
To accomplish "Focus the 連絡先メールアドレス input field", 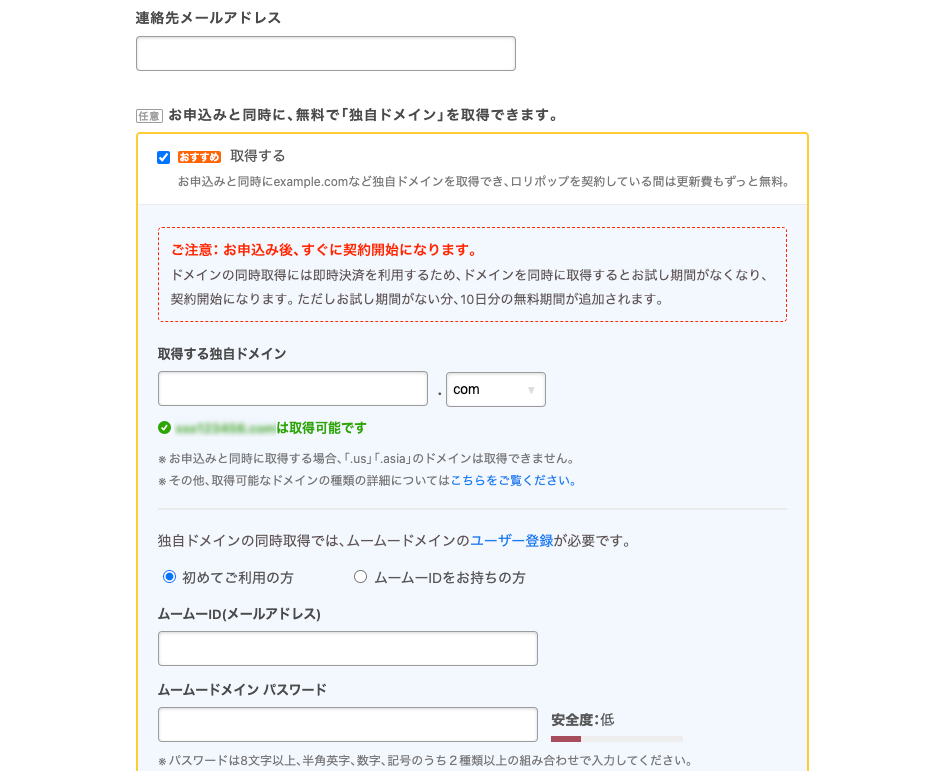I will point(325,54).
